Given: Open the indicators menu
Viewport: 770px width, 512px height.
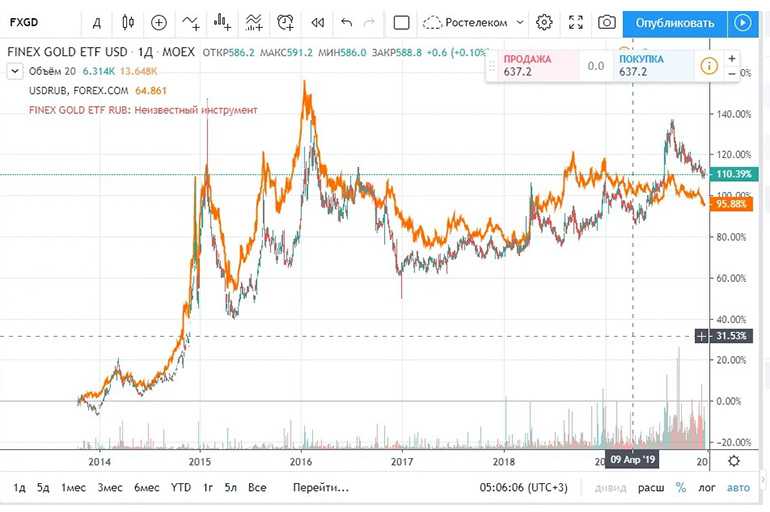Looking at the screenshot, I should 191,23.
